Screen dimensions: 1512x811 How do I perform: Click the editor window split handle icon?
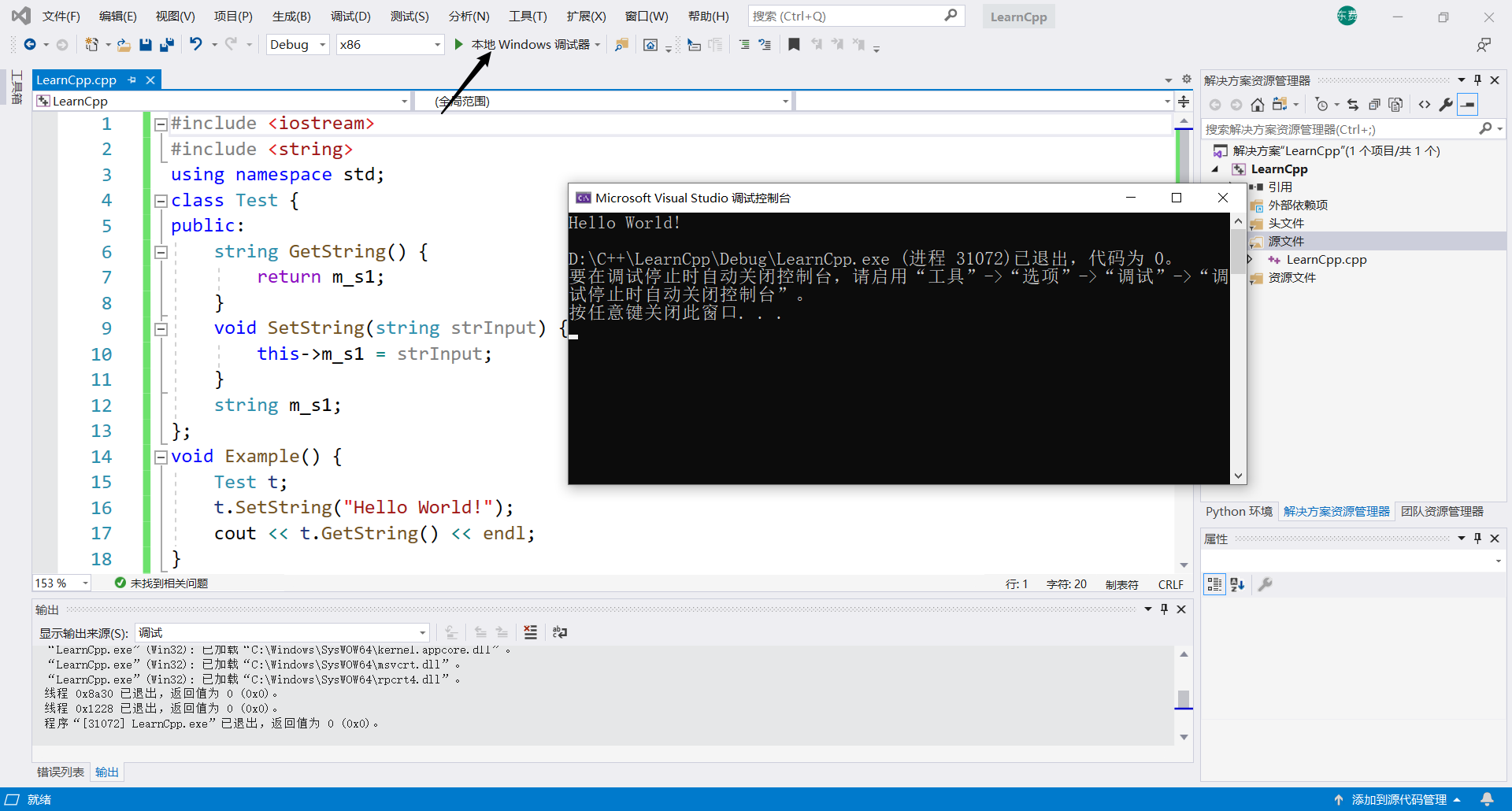click(1184, 101)
